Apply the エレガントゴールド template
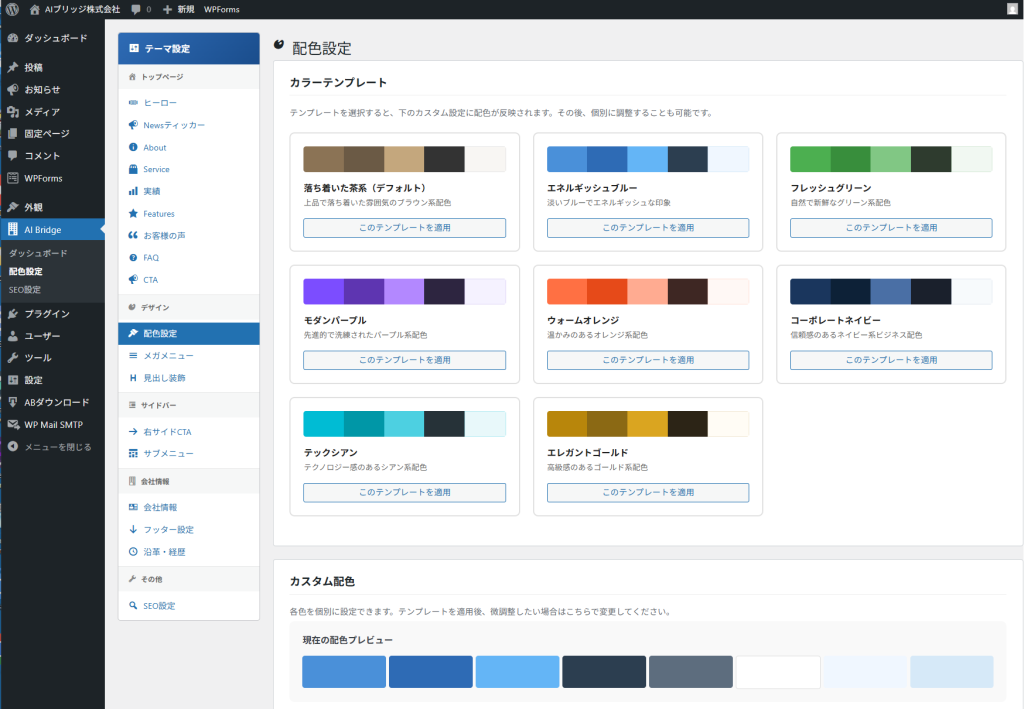The image size is (1024, 709). click(x=647, y=492)
